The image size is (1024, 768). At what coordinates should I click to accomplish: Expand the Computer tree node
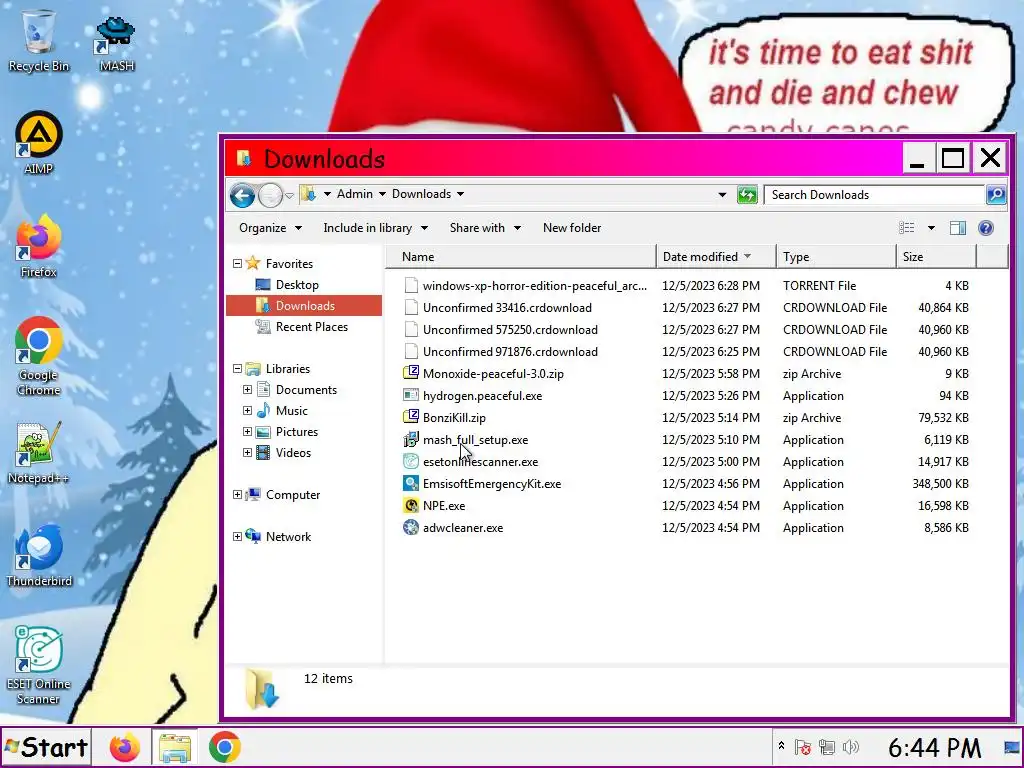[x=238, y=495]
